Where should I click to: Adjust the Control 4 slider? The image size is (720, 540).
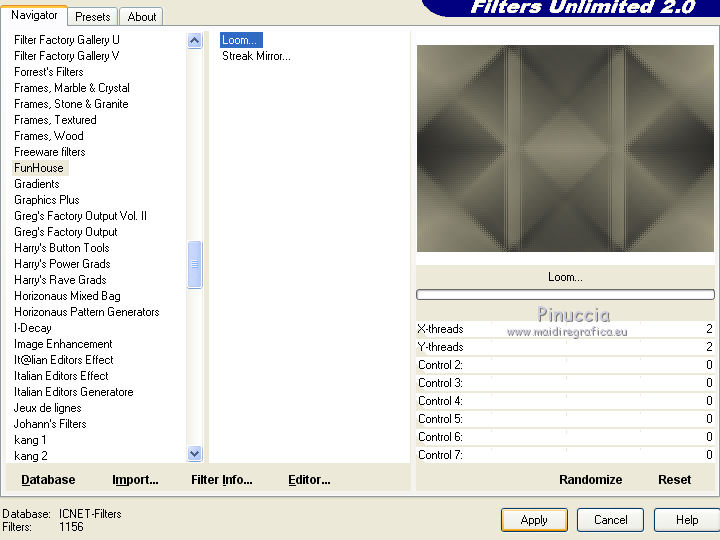[565, 401]
